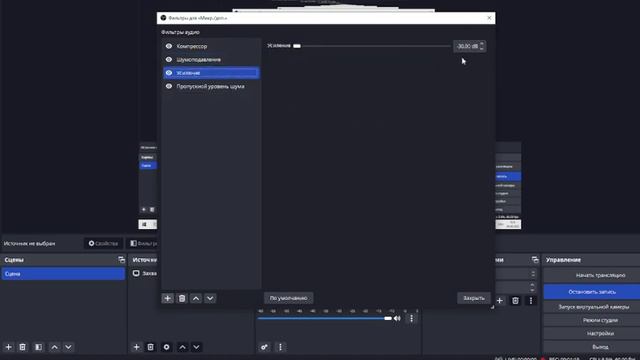
Task: Select the highlighted Усиление filter row
Action: (211, 73)
